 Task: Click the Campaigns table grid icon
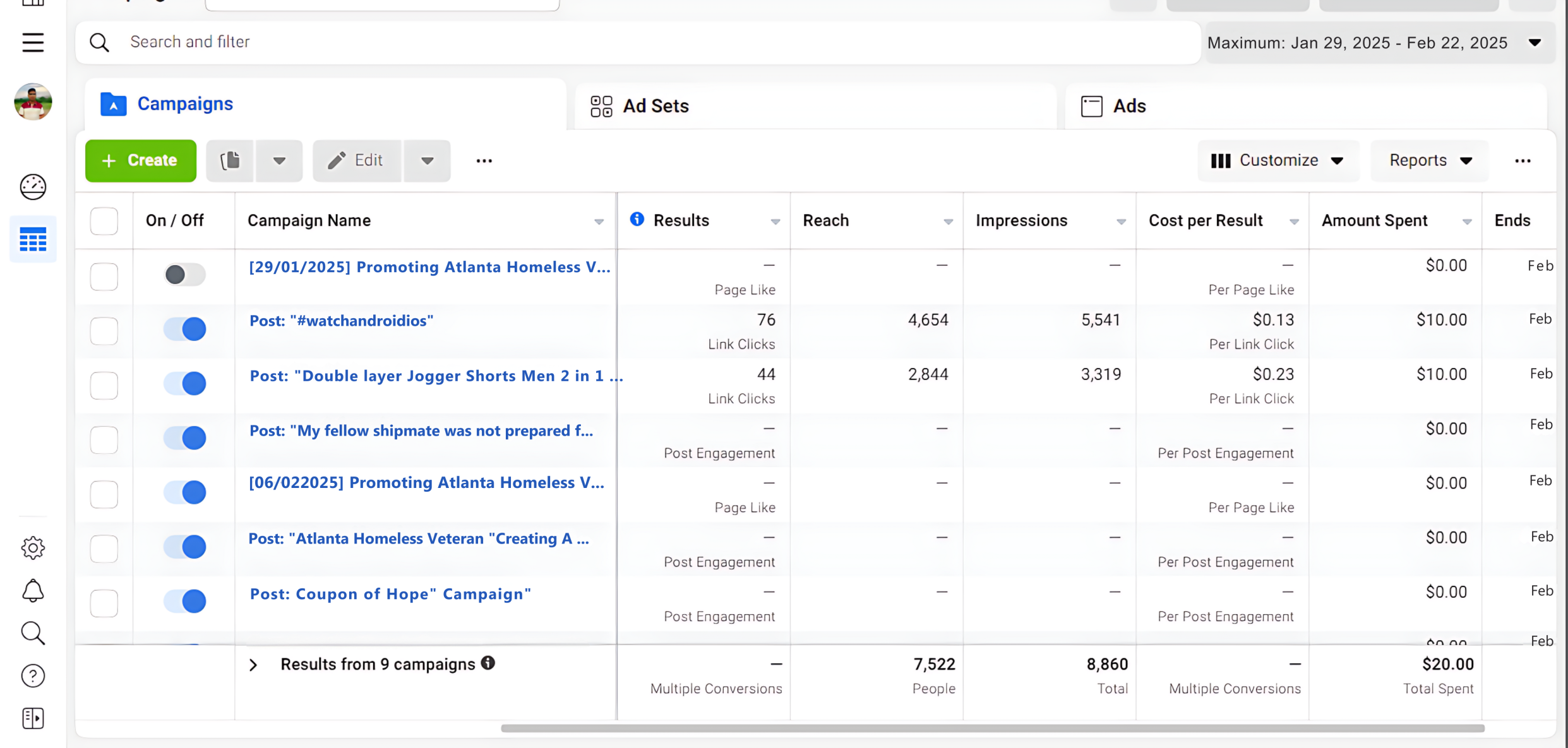click(33, 240)
